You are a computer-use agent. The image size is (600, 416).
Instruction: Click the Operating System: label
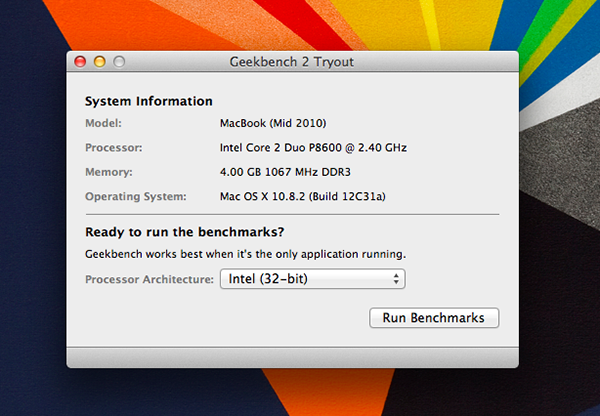135,197
